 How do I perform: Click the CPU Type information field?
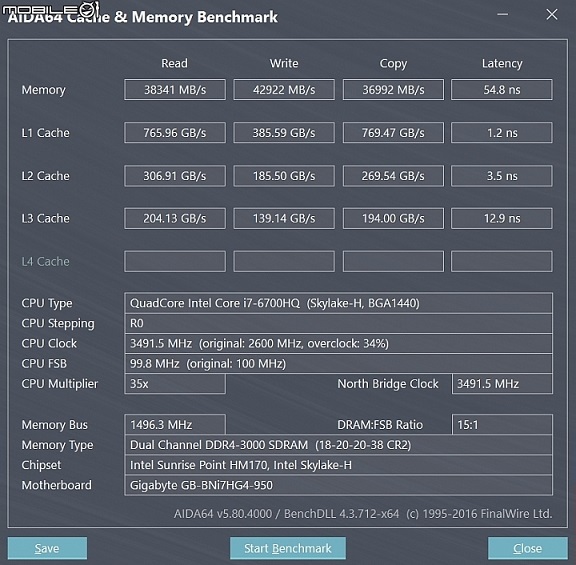(x=338, y=303)
